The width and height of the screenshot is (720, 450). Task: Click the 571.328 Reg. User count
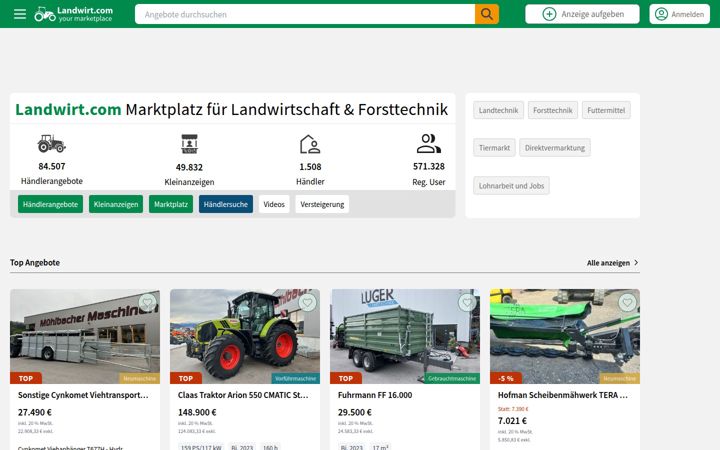pyautogui.click(x=429, y=166)
